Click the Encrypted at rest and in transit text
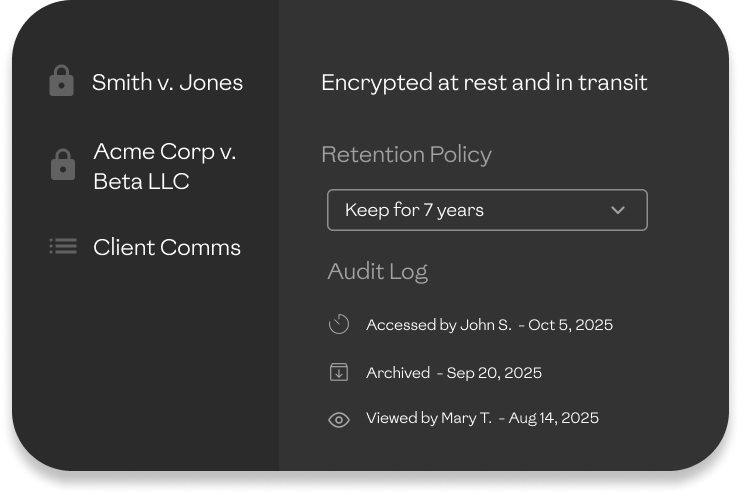The height and width of the screenshot is (495, 741). (484, 82)
